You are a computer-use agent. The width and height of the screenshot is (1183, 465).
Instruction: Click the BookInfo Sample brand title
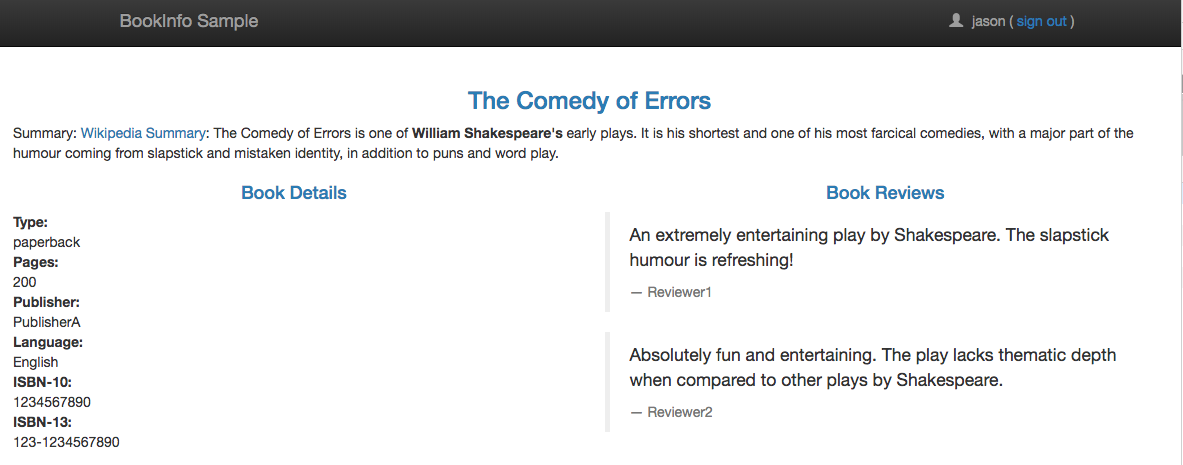(189, 21)
